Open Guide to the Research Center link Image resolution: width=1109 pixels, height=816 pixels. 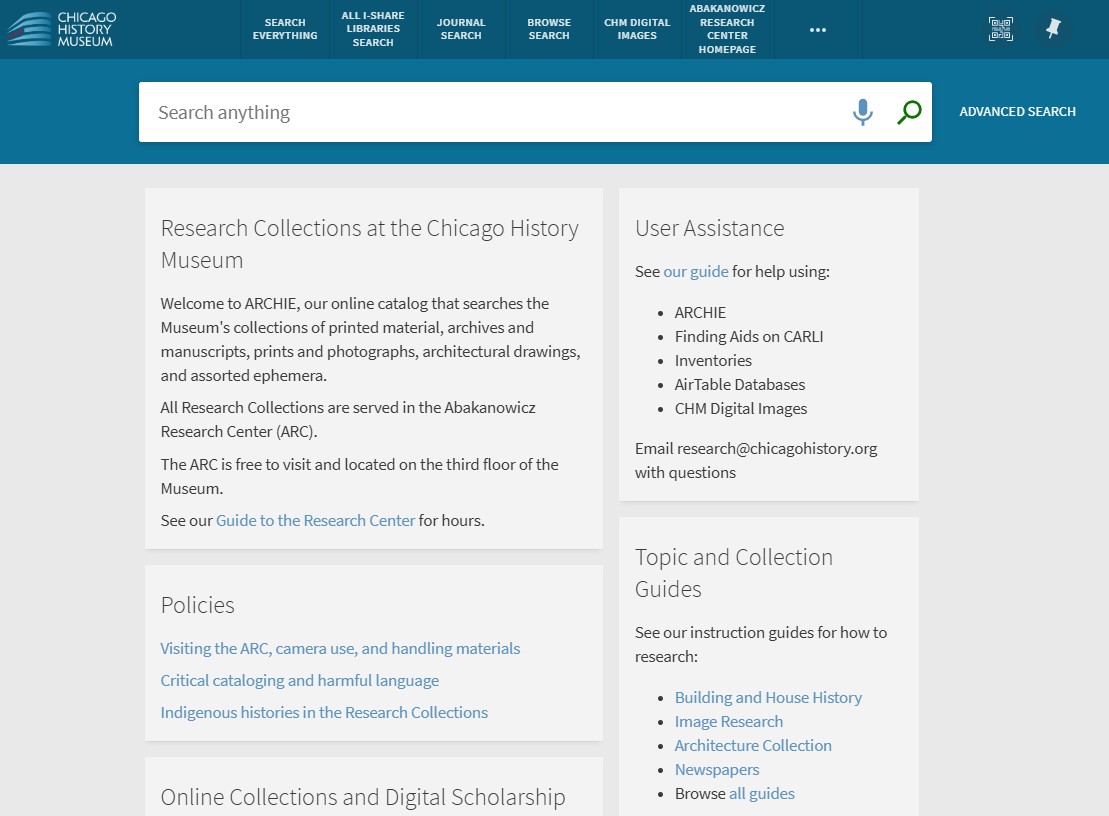315,520
